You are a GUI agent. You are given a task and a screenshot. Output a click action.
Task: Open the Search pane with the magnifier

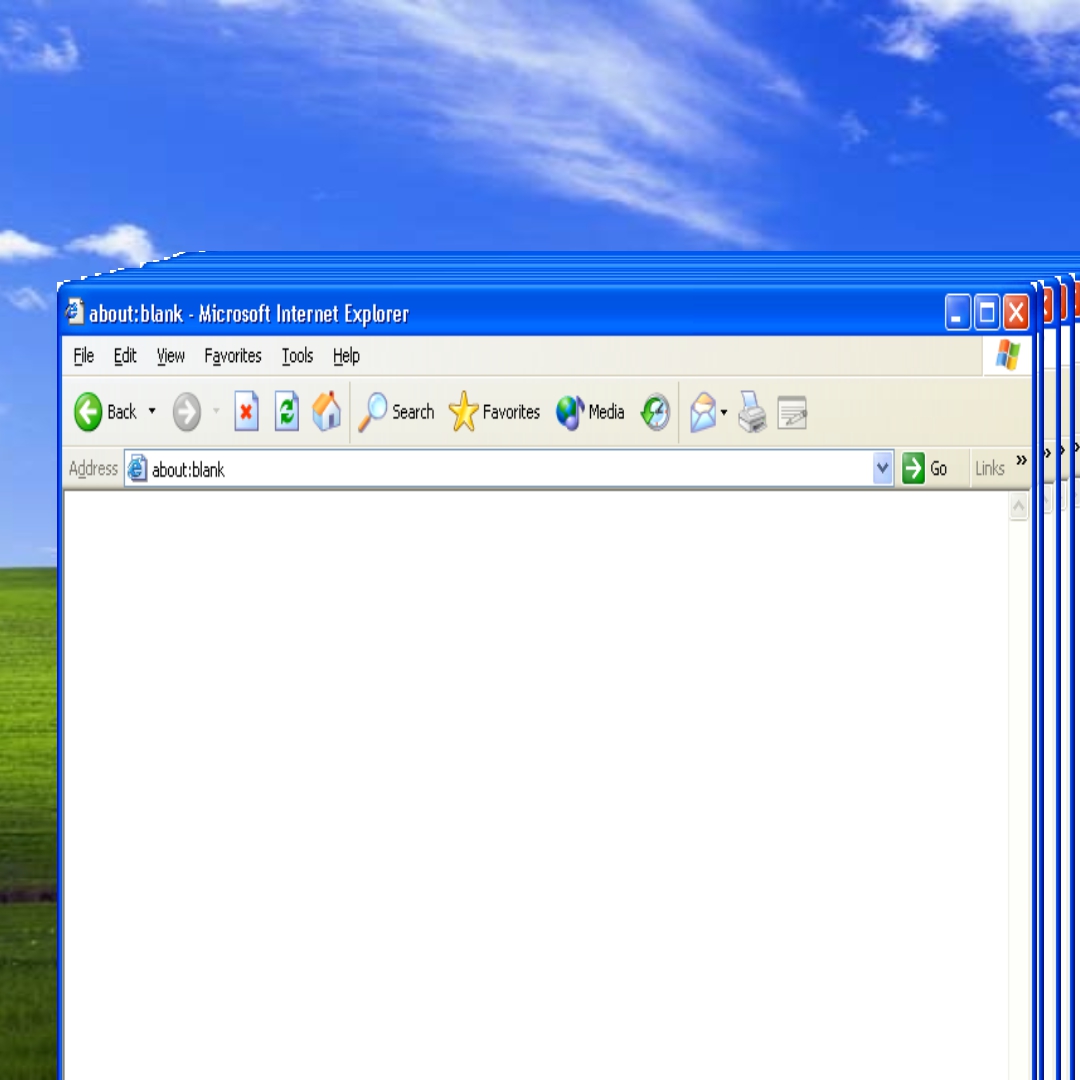tap(396, 412)
